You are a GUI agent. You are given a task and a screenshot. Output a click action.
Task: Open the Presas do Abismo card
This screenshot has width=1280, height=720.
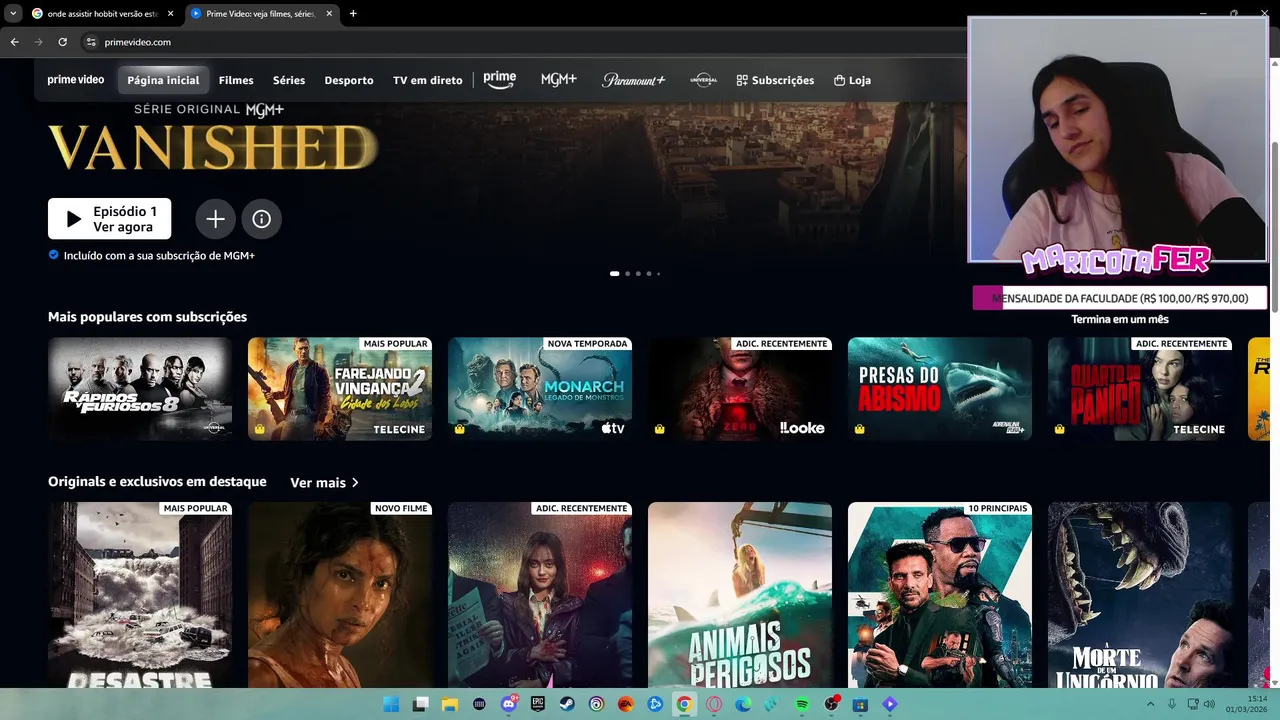(x=940, y=389)
